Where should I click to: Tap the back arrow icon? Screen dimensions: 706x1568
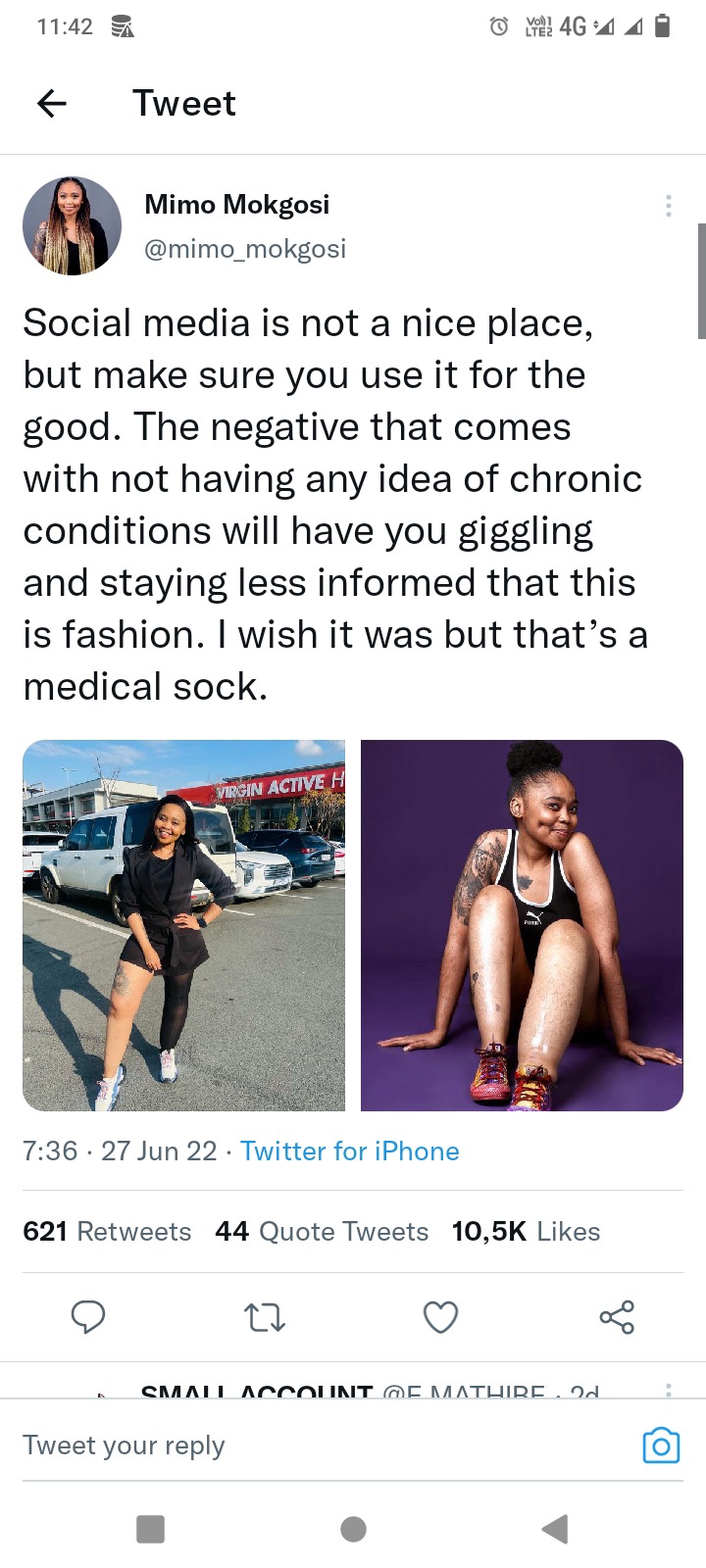click(x=52, y=103)
